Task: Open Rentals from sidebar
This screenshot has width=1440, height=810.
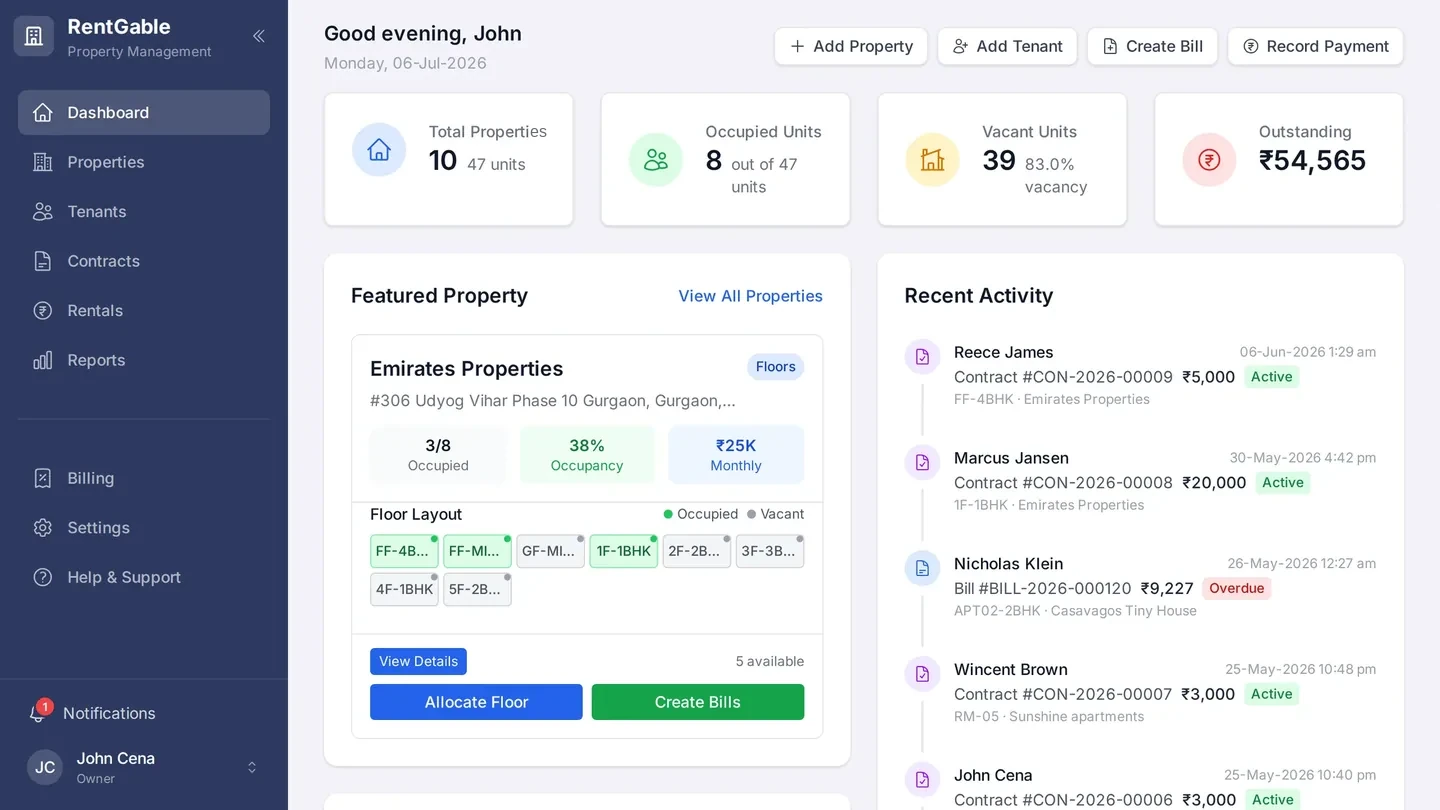Action: [x=144, y=310]
